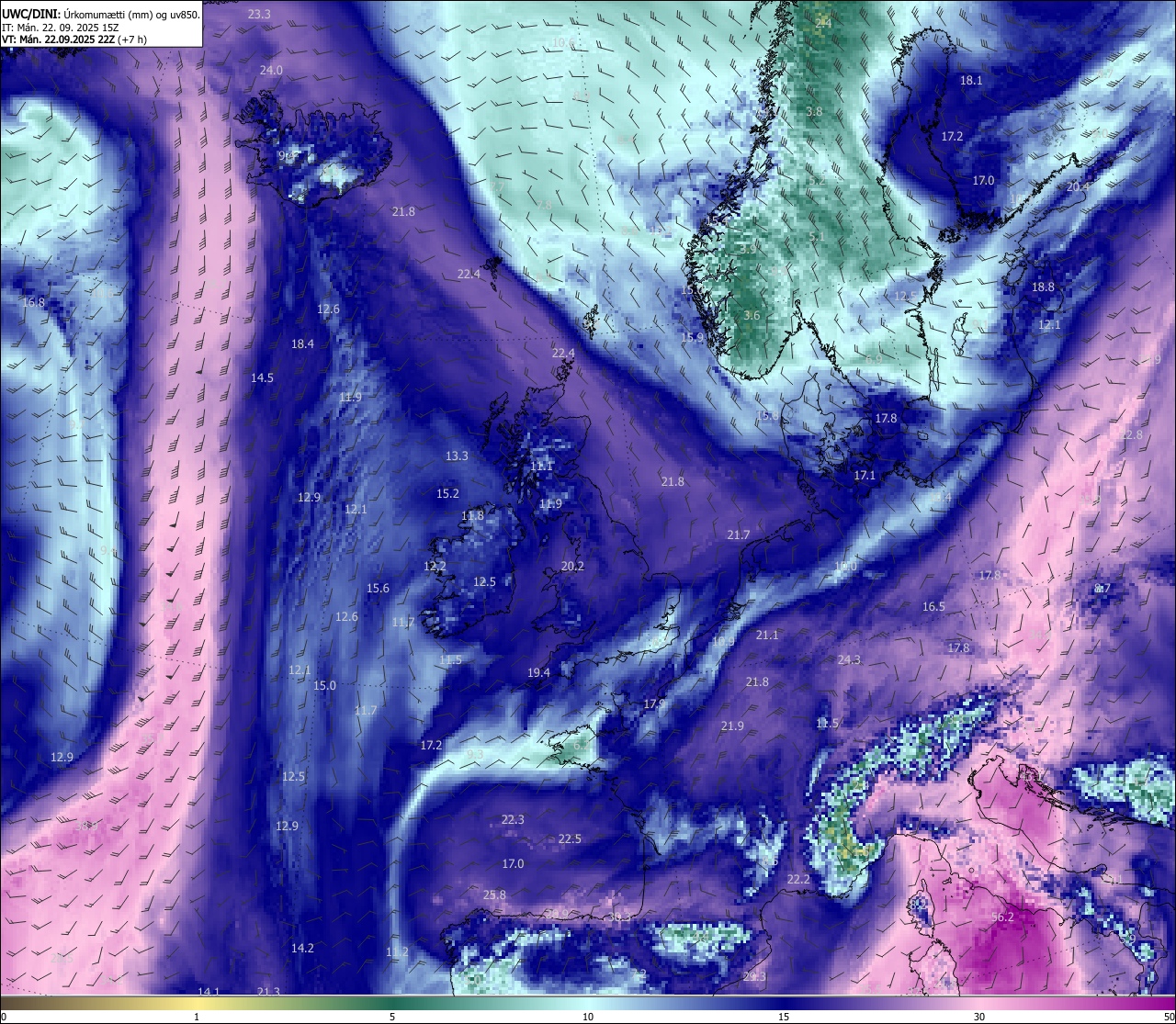The width and height of the screenshot is (1176, 1024).
Task: Select the 21.7 value over the North Sea
Action: [739, 535]
